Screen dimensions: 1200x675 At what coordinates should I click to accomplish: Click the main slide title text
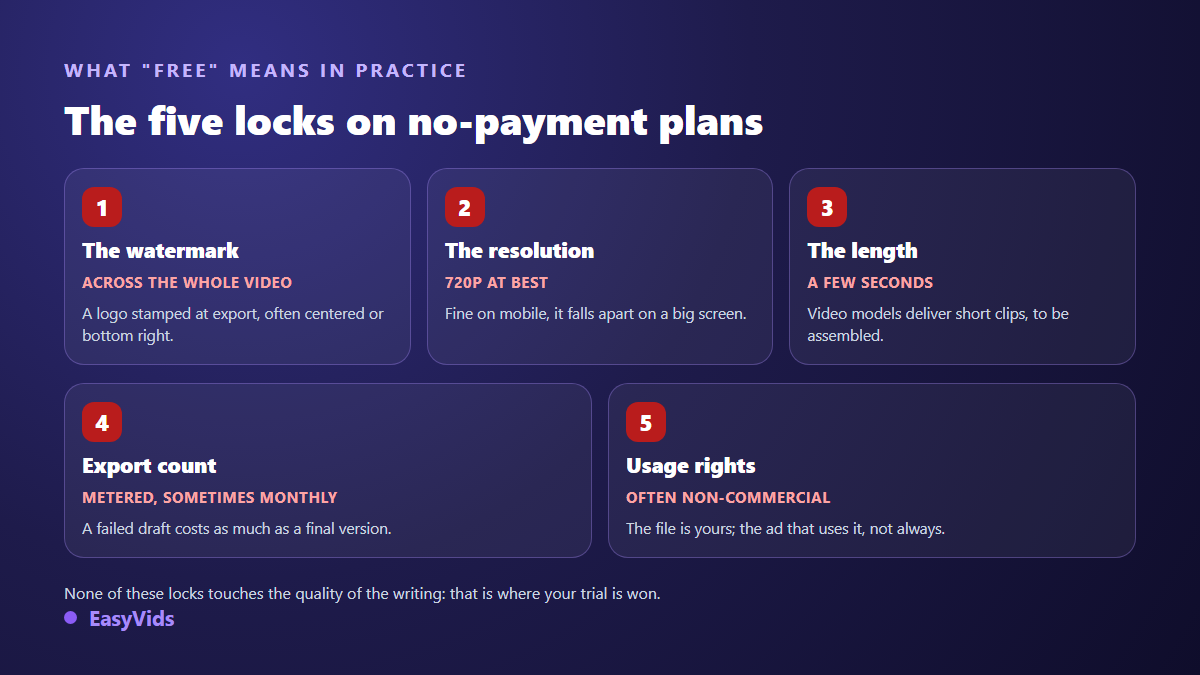(x=414, y=122)
